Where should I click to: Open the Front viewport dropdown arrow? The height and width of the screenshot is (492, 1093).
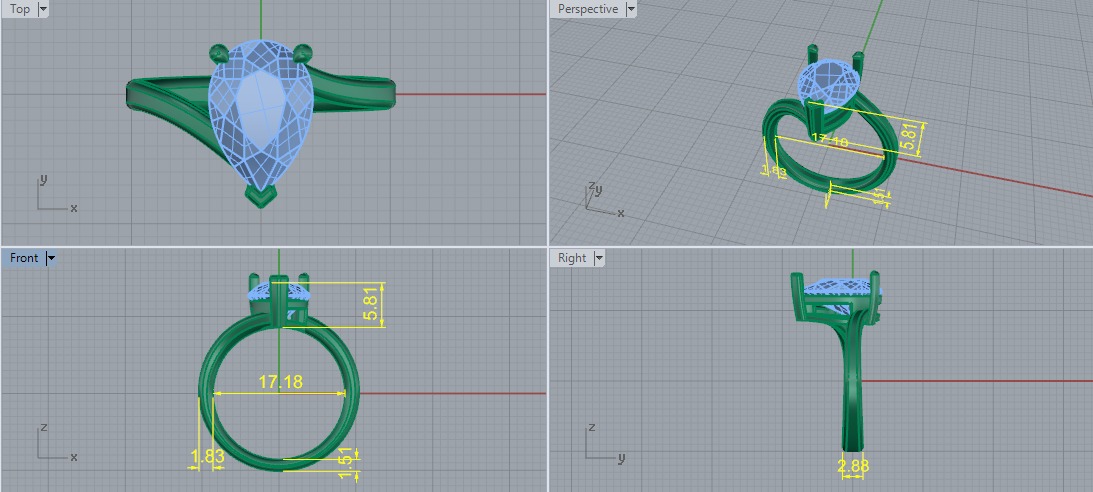point(50,258)
